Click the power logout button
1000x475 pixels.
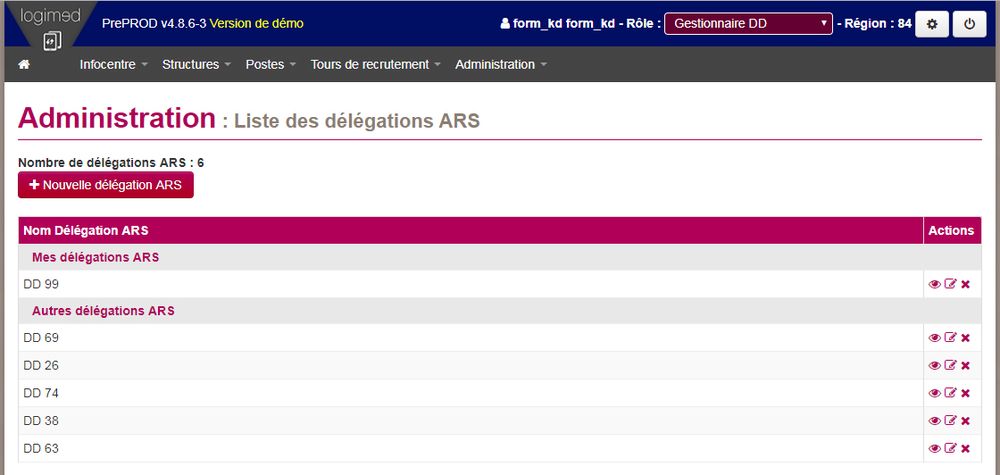969,24
